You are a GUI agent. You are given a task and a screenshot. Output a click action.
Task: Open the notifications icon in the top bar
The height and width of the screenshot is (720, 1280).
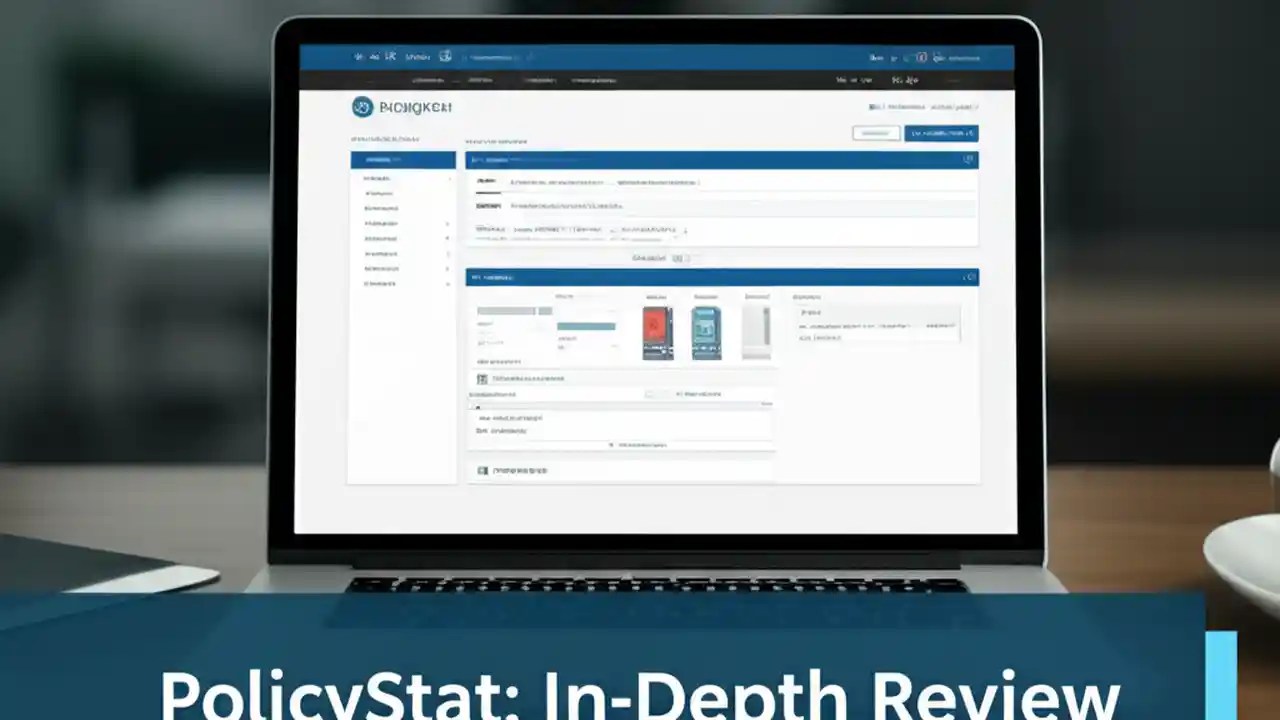click(x=921, y=57)
